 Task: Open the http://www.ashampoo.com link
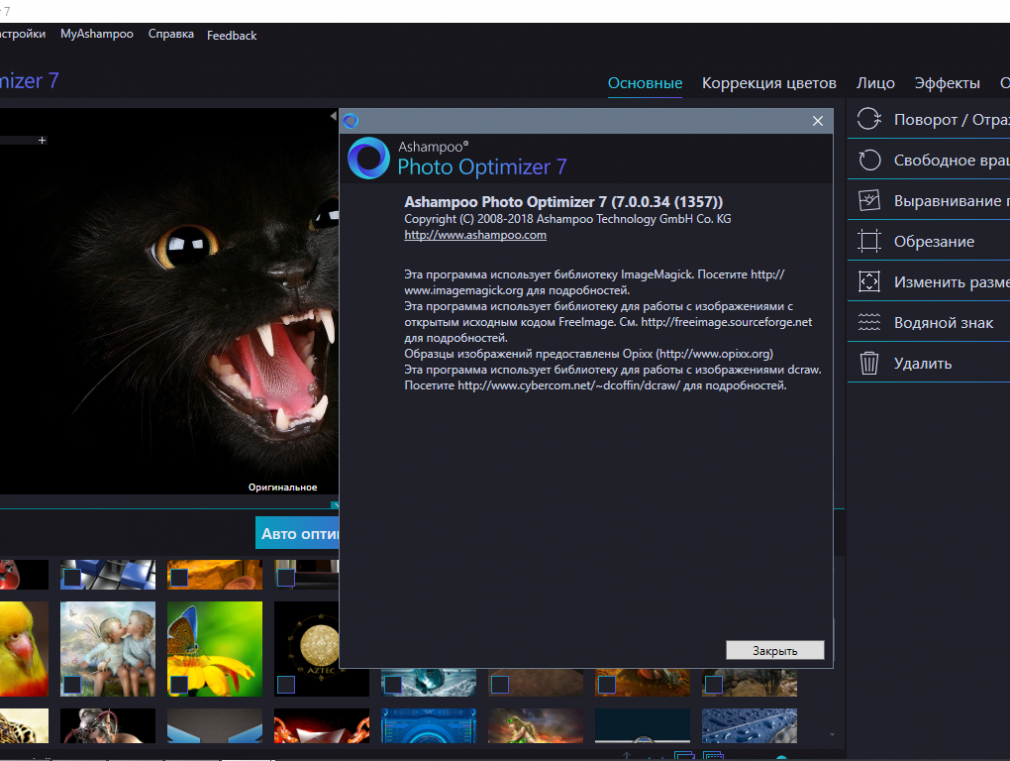tap(475, 235)
